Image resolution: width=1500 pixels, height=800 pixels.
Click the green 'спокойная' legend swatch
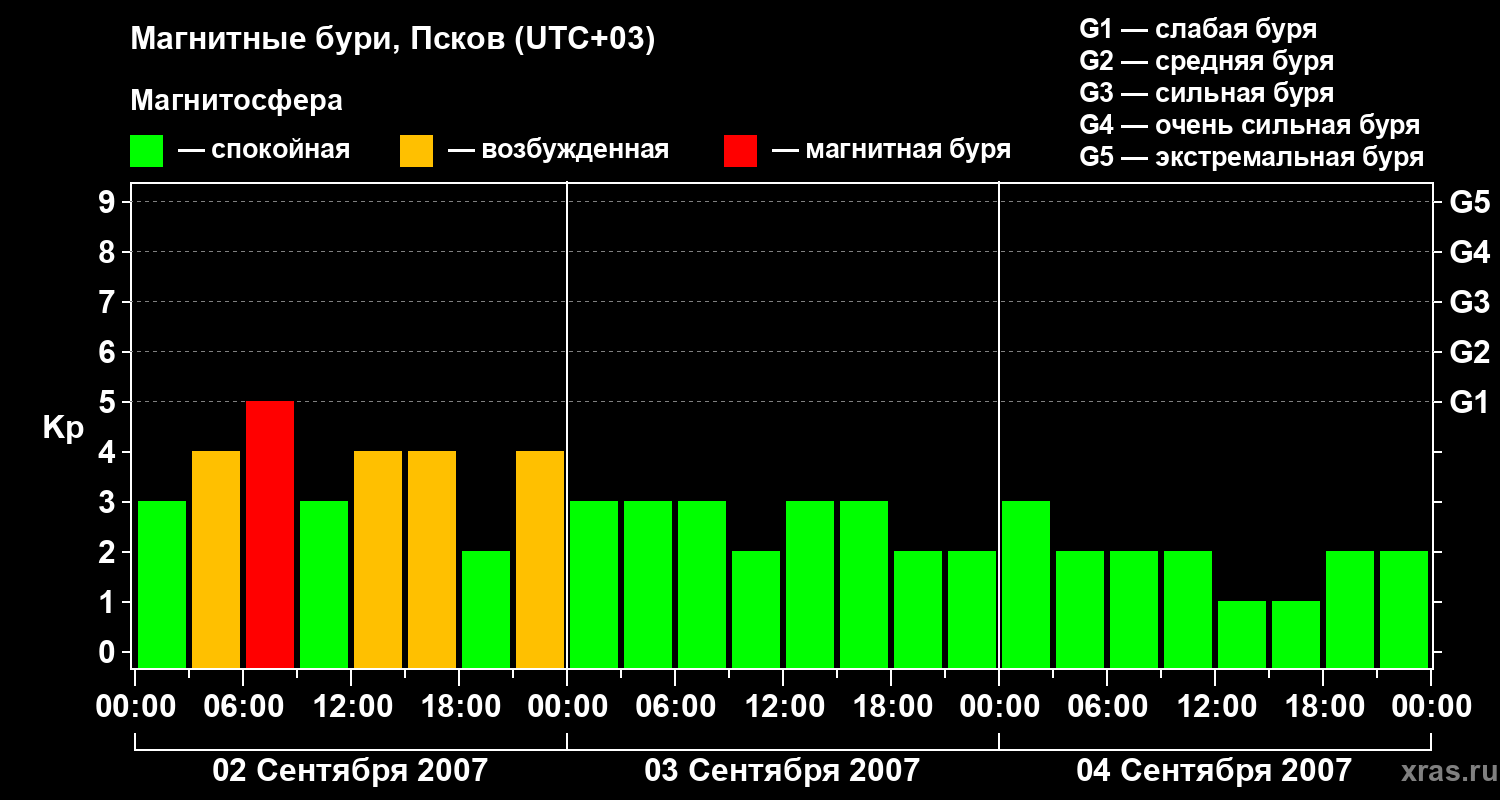(147, 151)
